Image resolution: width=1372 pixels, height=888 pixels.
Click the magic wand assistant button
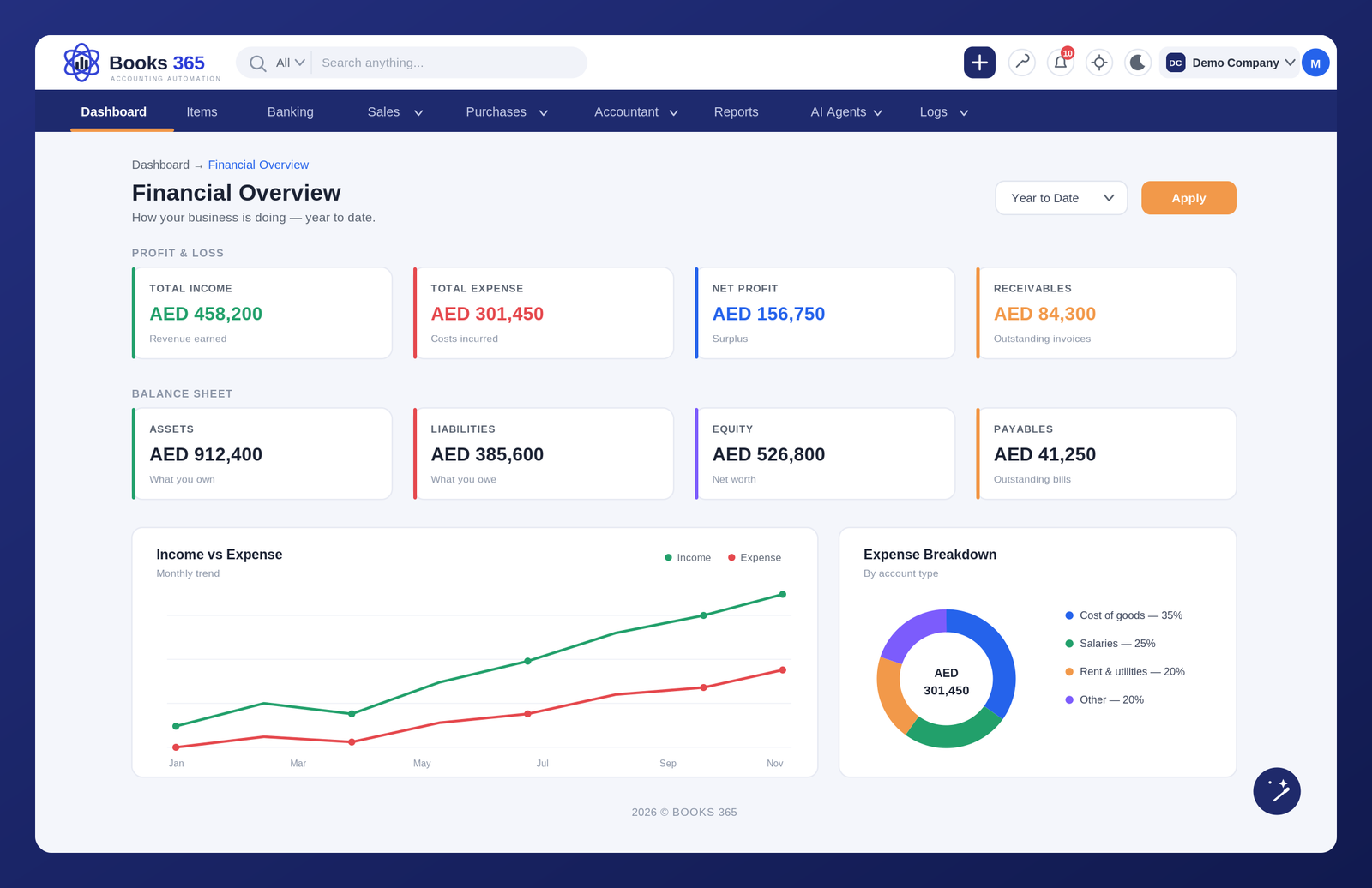point(1277,791)
